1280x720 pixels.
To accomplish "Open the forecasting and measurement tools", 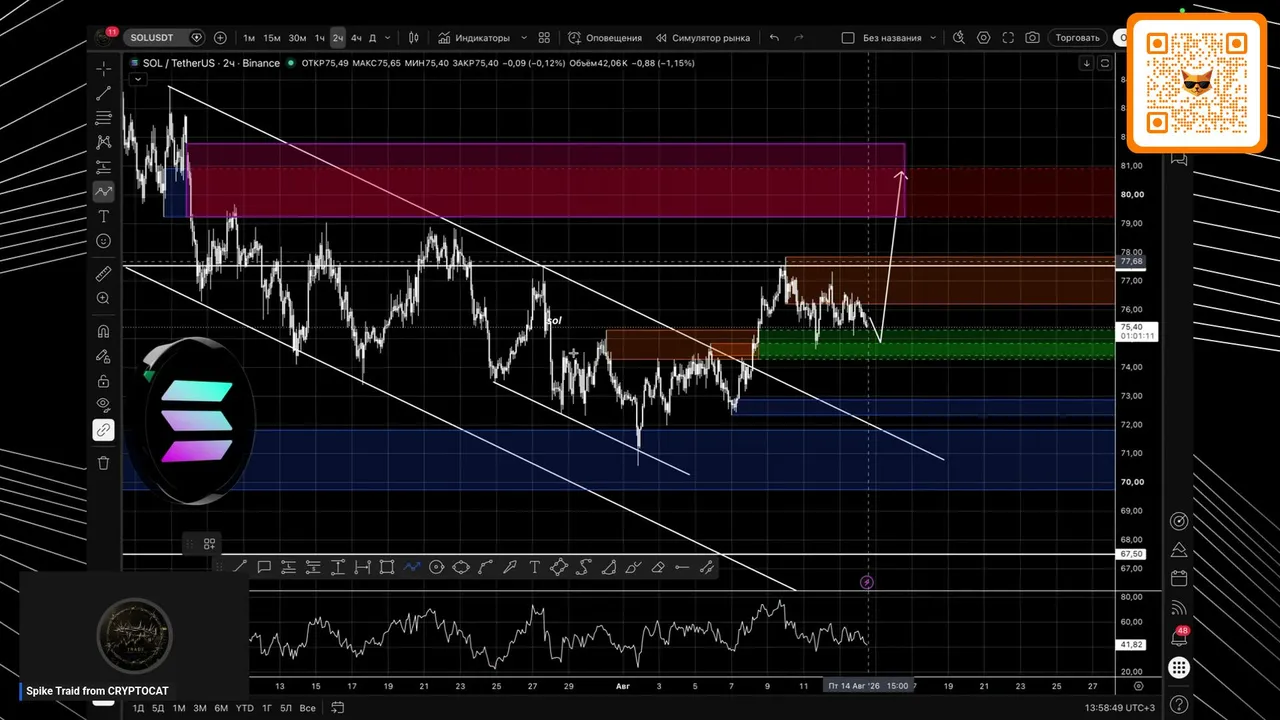I will point(104,167).
